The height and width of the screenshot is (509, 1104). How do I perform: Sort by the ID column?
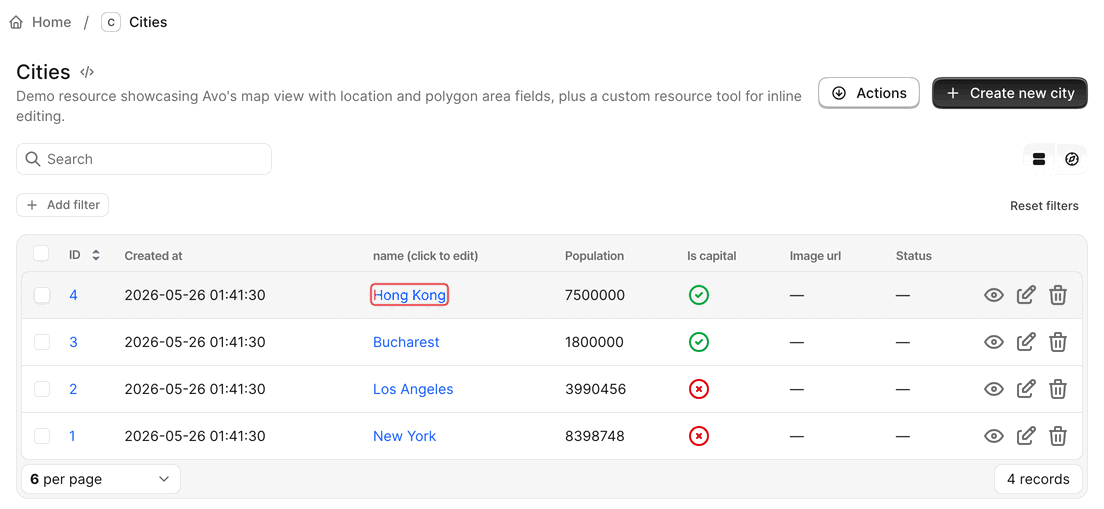point(84,256)
